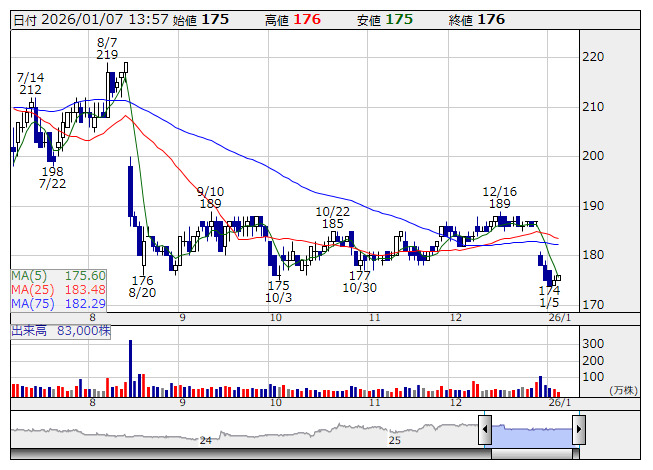This screenshot has width=653, height=470.
Task: Click the tallest blue volume bar in August
Action: tap(131, 368)
